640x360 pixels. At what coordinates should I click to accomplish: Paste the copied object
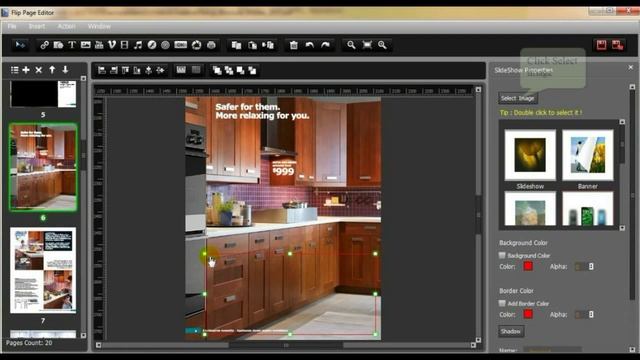pyautogui.click(x=252, y=45)
